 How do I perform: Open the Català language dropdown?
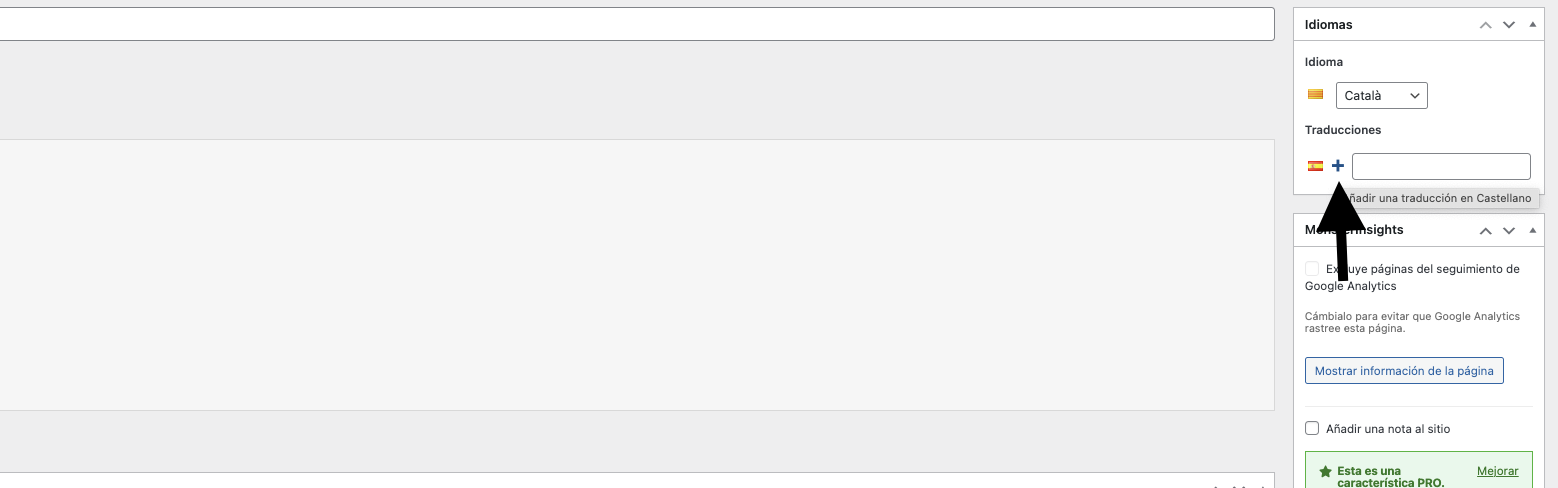1381,95
